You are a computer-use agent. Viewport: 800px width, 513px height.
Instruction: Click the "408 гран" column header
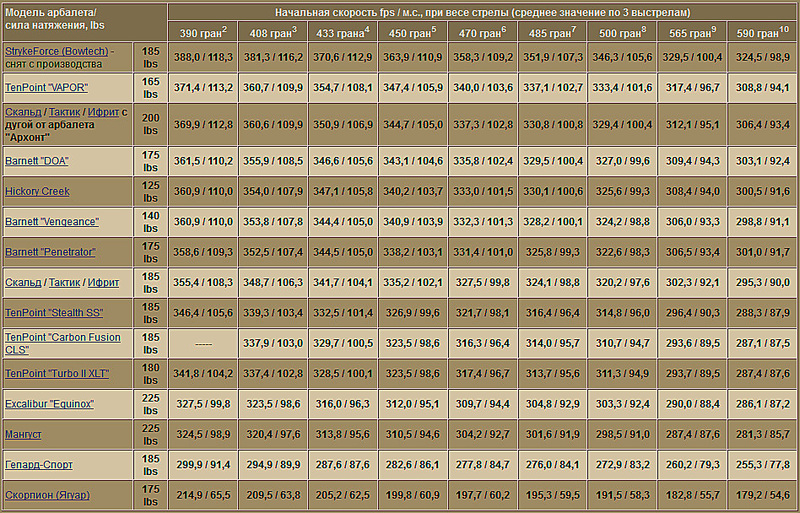(x=273, y=32)
